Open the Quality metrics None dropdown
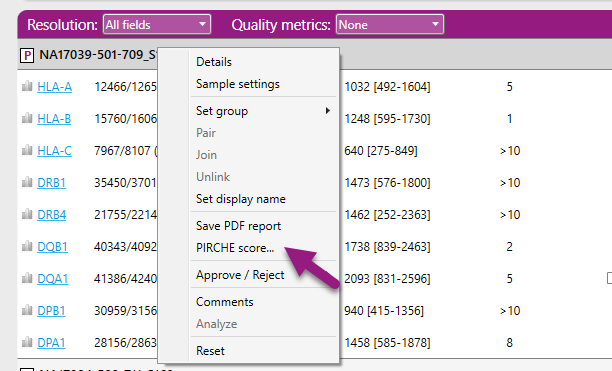Screen dimensions: 612x371 pos(390,25)
